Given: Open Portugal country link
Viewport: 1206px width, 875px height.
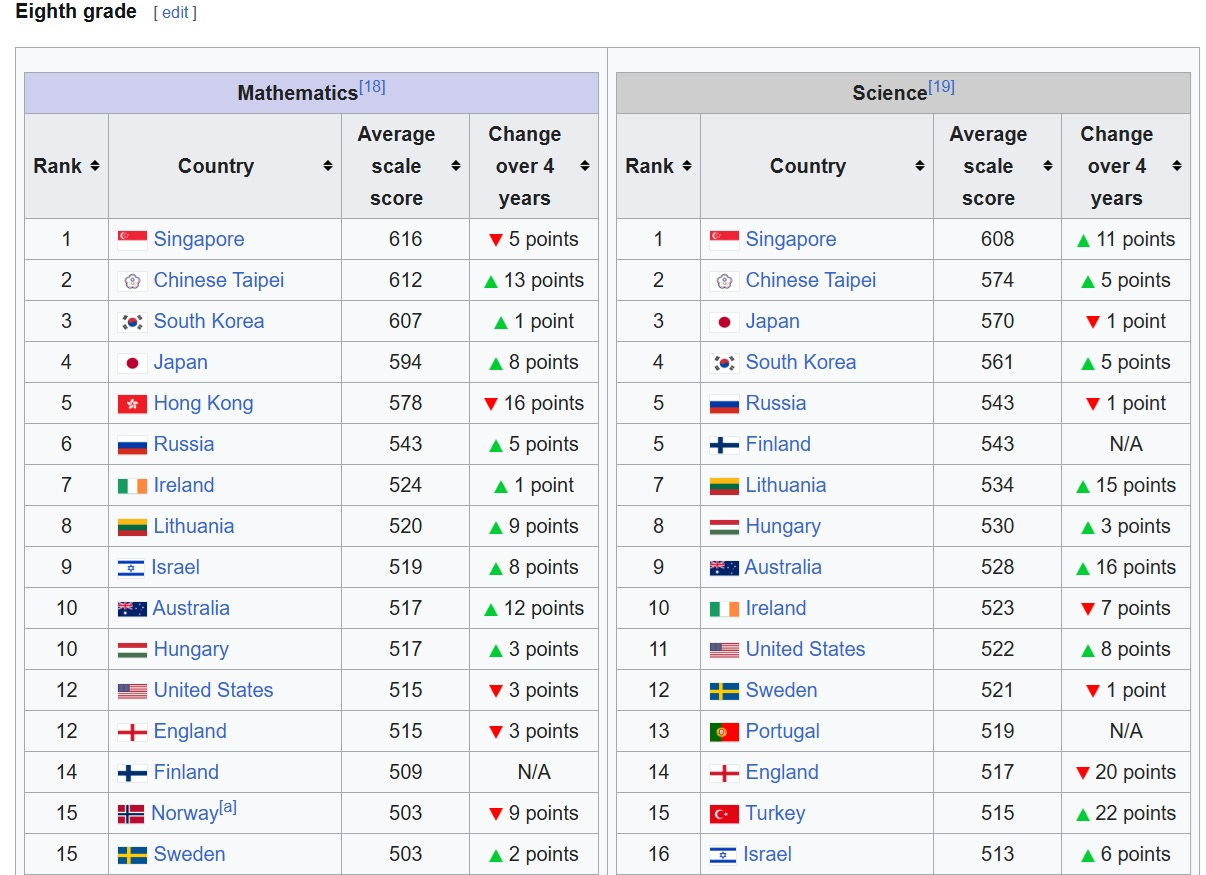Looking at the screenshot, I should [782, 731].
